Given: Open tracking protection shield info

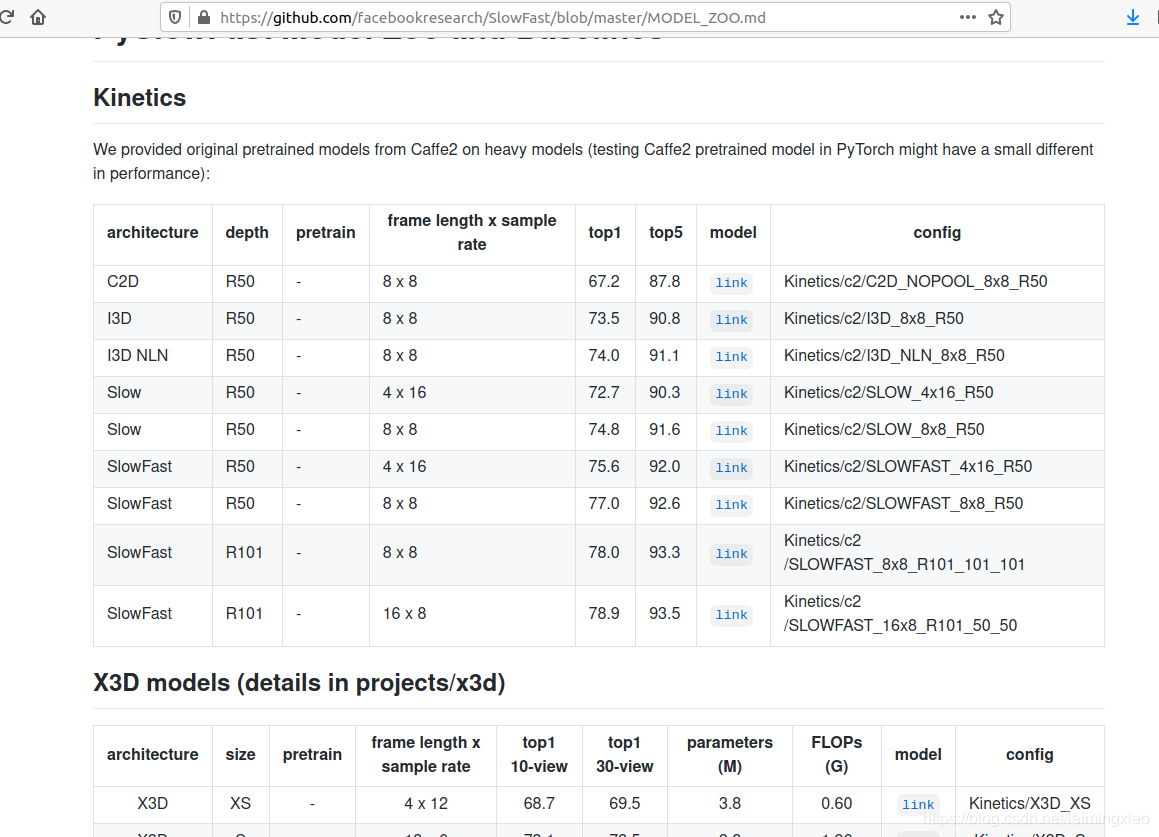Looking at the screenshot, I should pos(175,17).
